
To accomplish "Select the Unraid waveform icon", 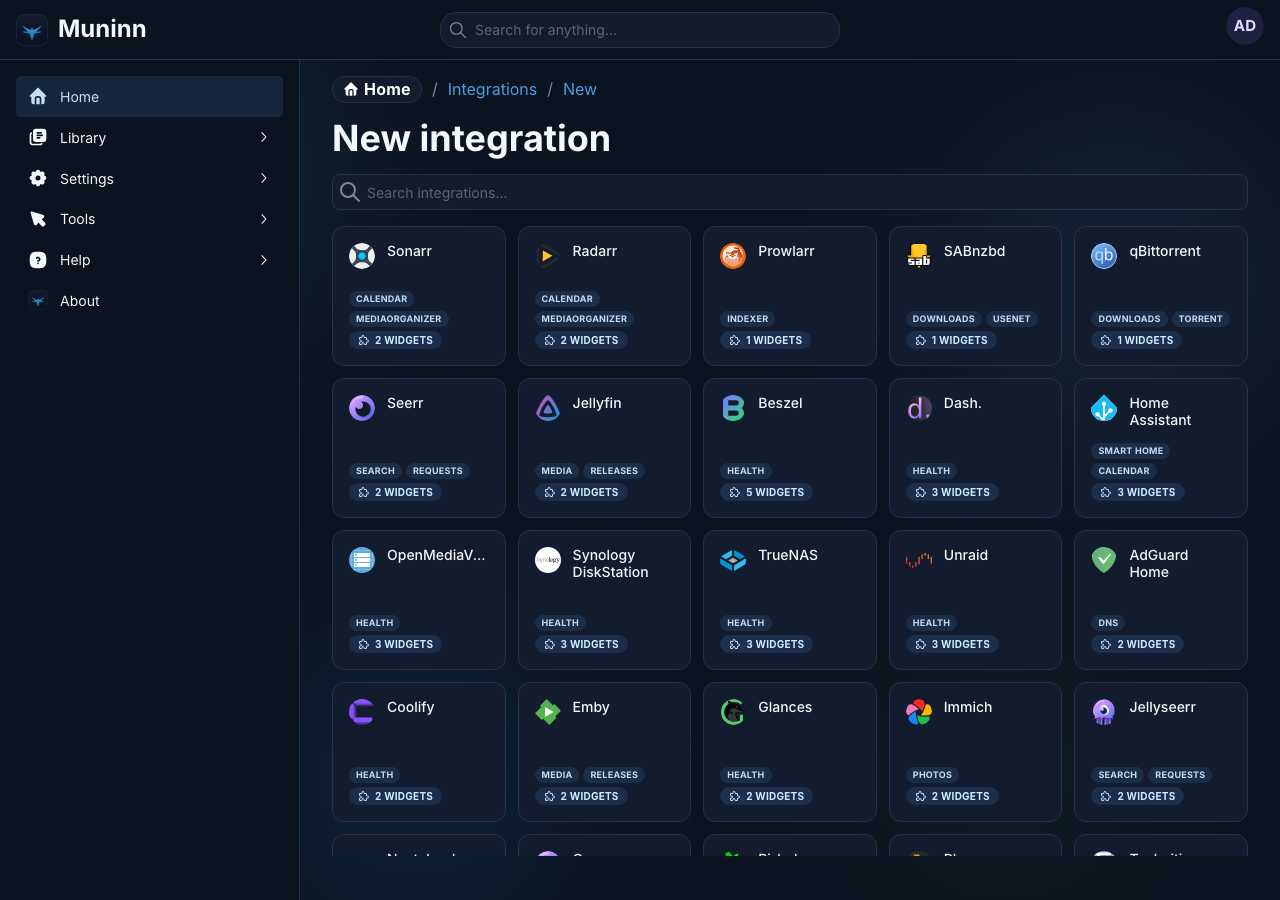I will pos(919,560).
